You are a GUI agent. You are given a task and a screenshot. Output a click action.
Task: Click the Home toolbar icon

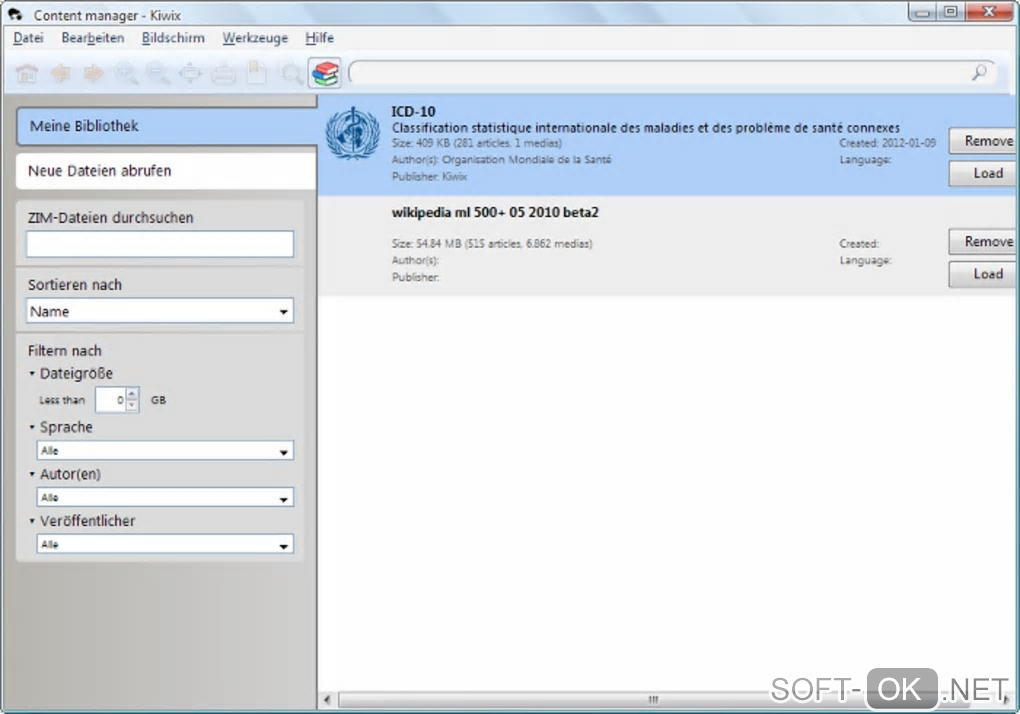tap(27, 73)
